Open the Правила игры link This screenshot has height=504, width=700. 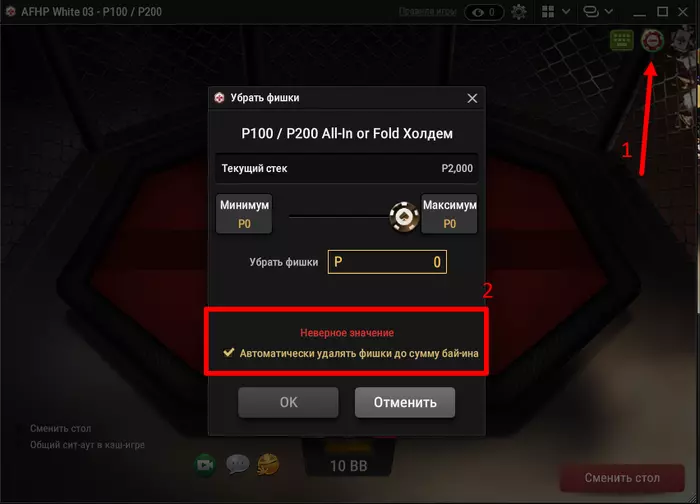click(x=427, y=12)
